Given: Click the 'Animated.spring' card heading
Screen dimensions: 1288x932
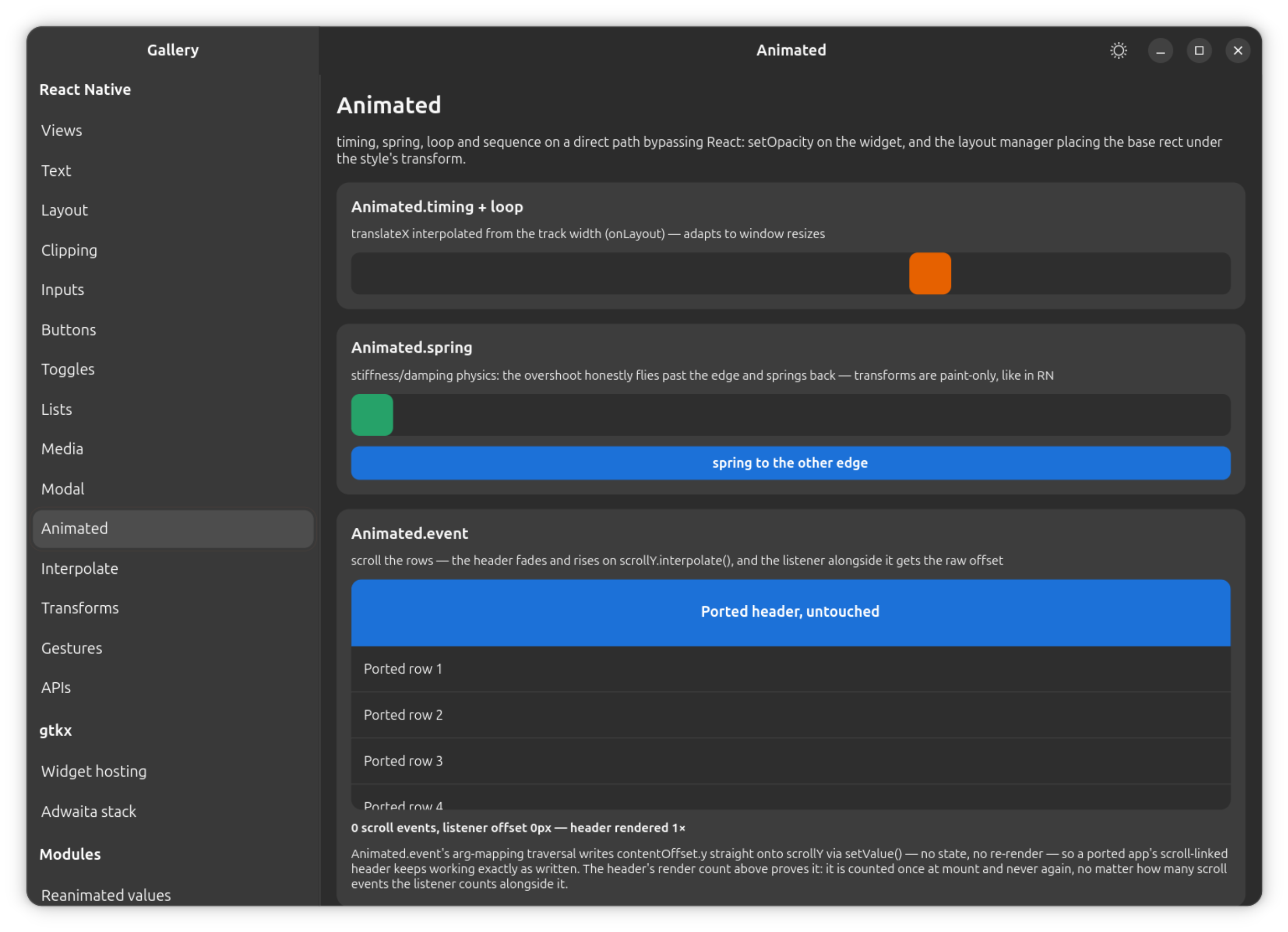Looking at the screenshot, I should coord(411,348).
